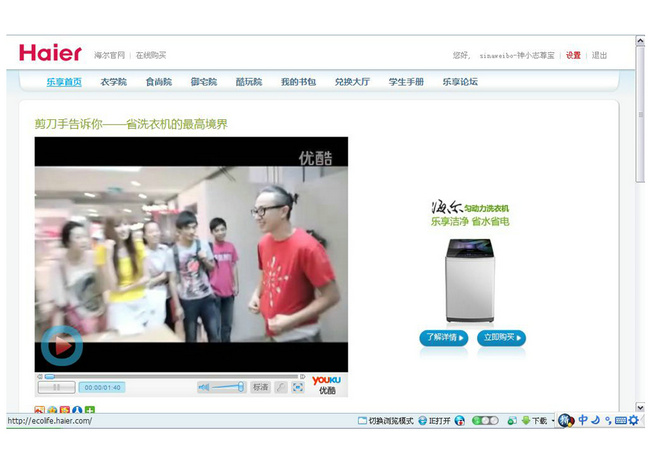Click the seek-back arrow left of progress bar

coord(39,376)
